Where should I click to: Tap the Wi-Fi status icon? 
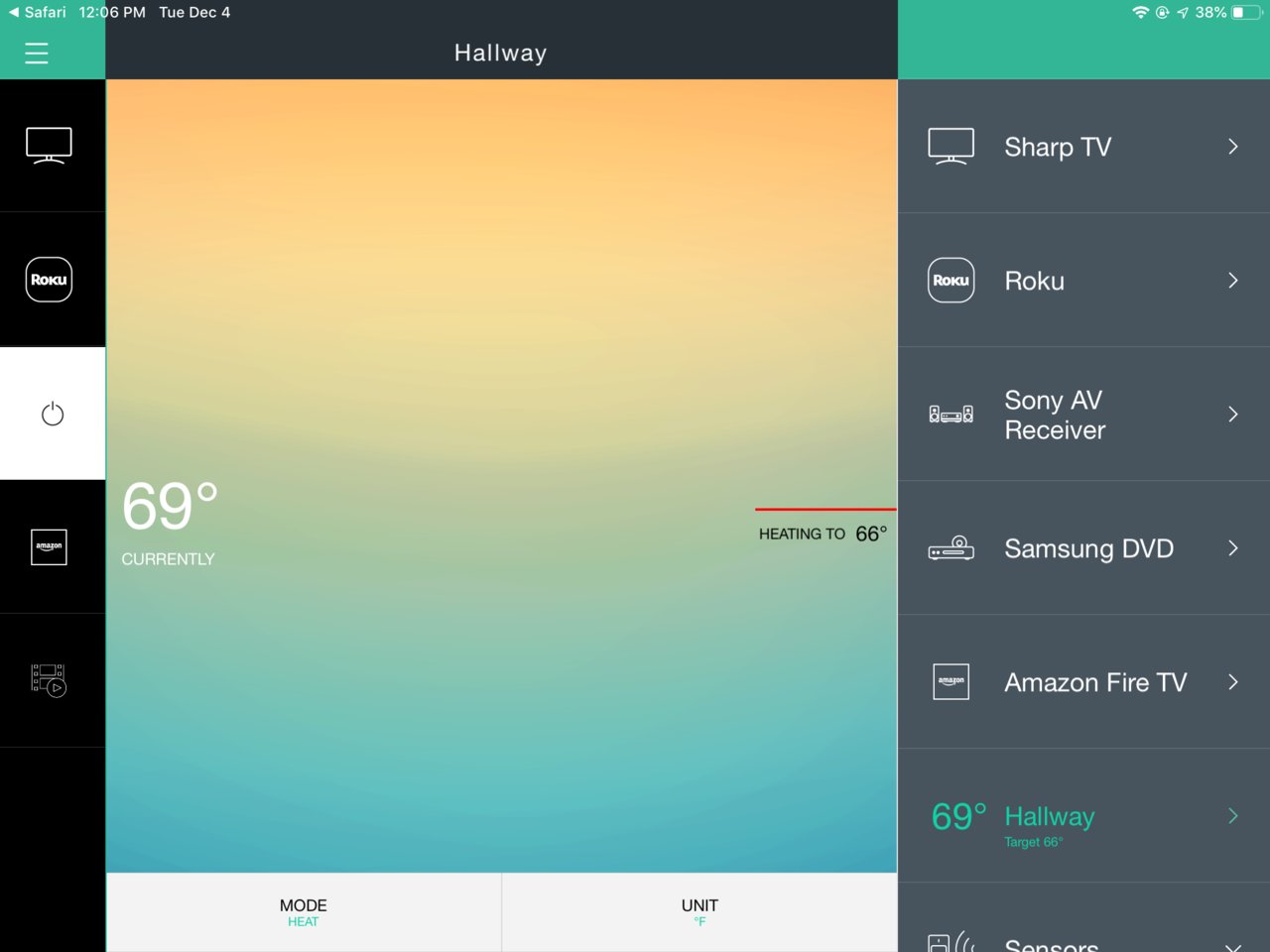[x=1141, y=13]
